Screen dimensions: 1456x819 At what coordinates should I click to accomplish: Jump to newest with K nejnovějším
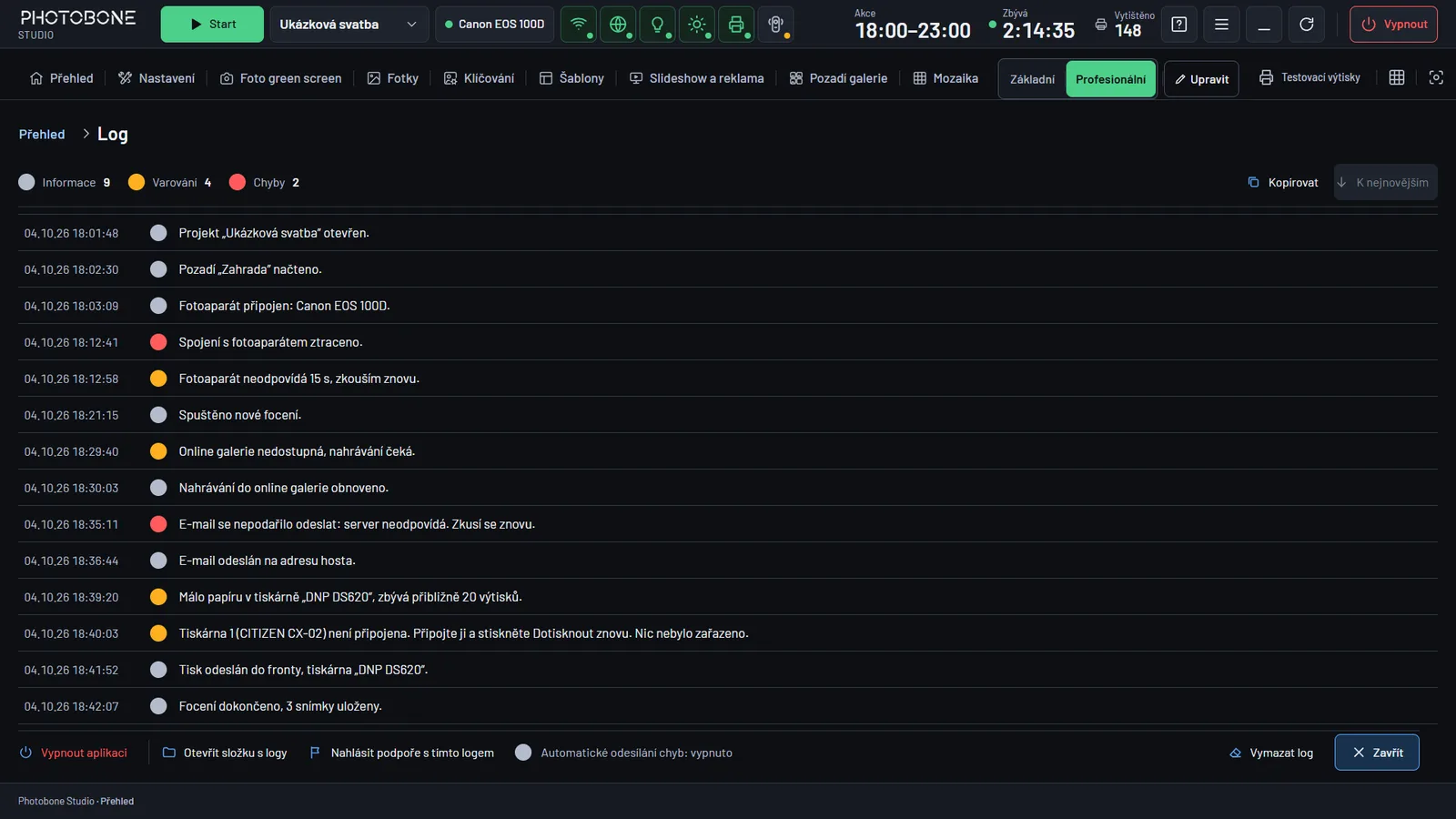[x=1386, y=183]
